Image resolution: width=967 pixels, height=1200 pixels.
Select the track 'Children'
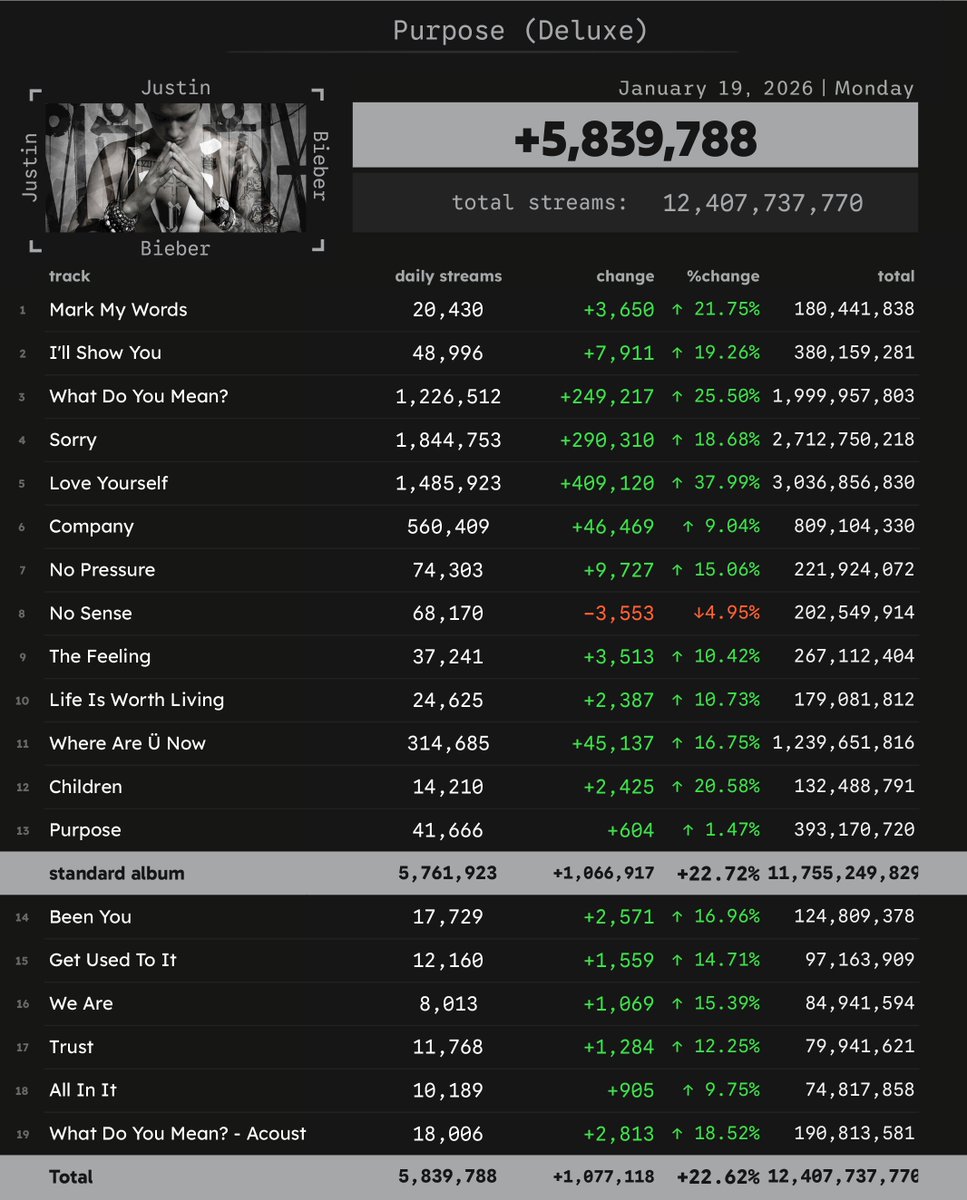click(85, 787)
